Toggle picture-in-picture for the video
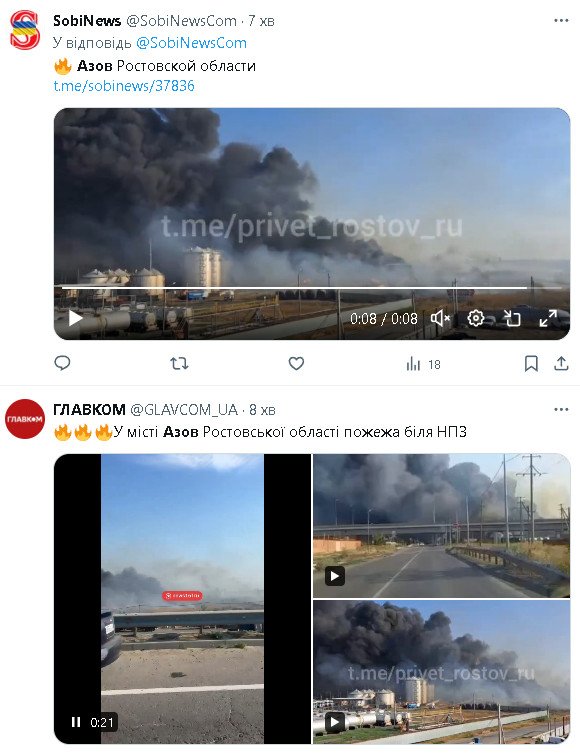The width and height of the screenshot is (580, 753). click(x=512, y=318)
